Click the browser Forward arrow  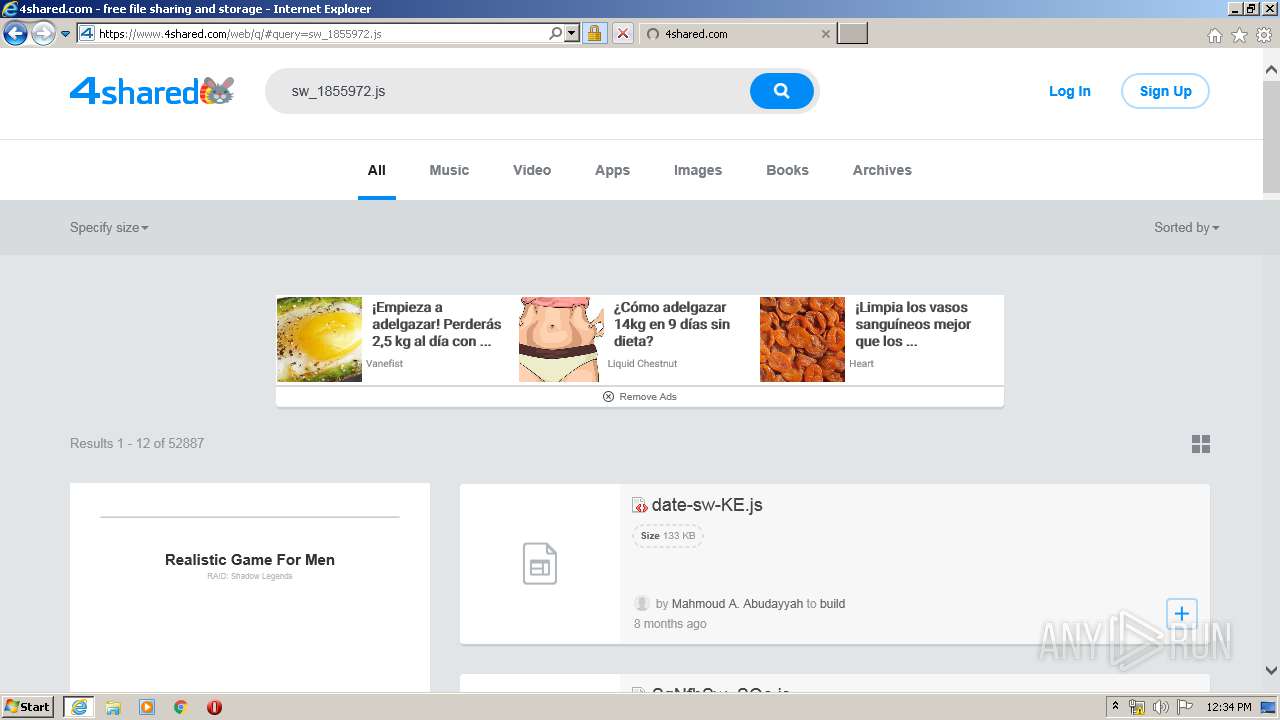(43, 34)
